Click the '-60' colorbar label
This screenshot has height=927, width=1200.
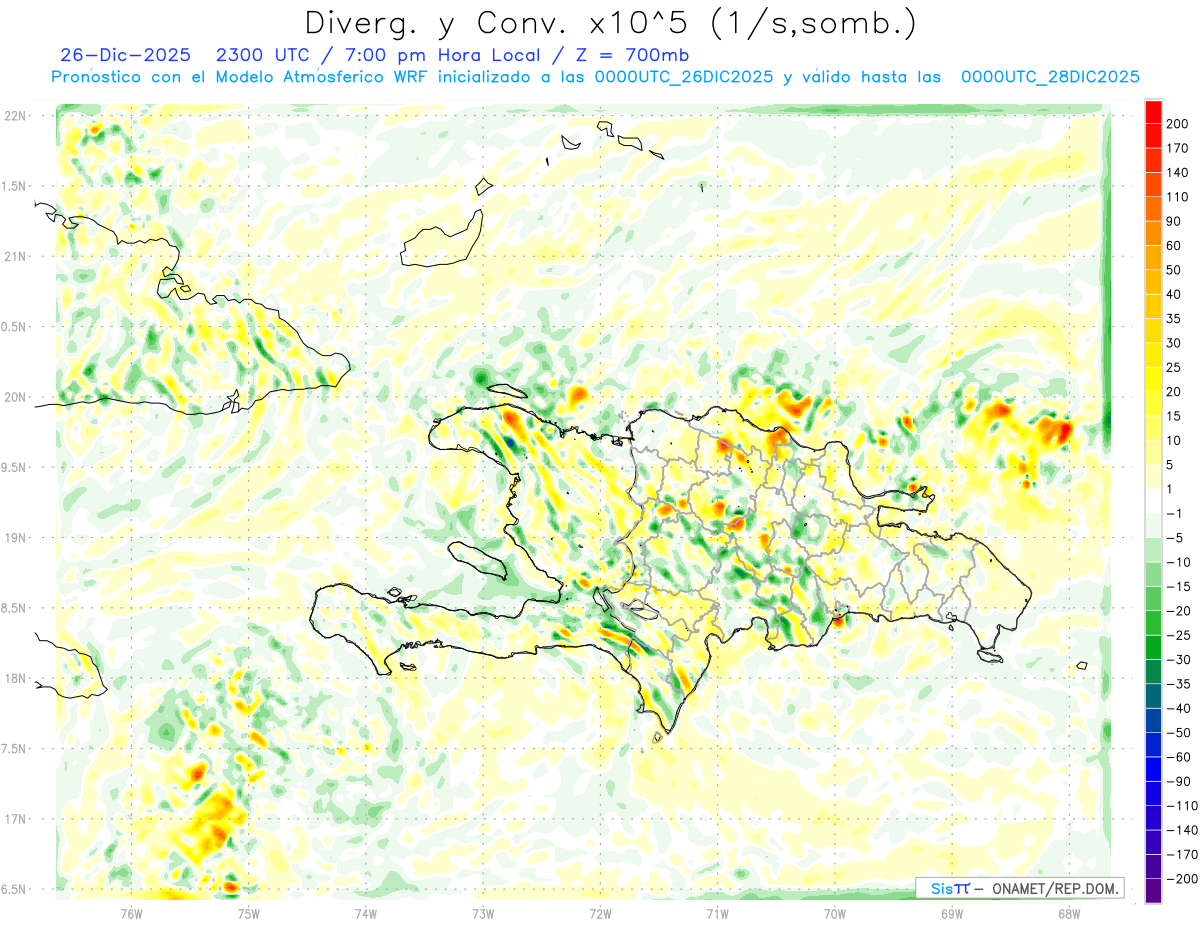click(x=1178, y=757)
